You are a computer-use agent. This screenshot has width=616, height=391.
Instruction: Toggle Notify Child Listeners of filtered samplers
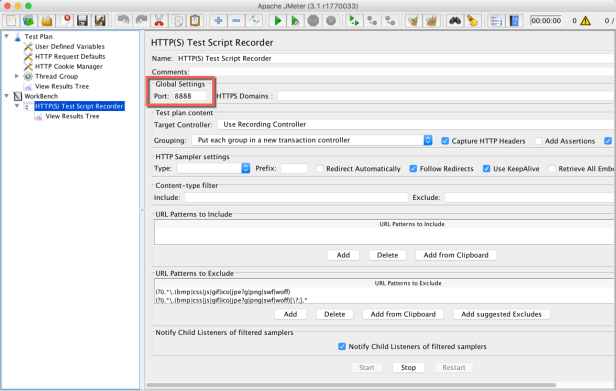342,346
